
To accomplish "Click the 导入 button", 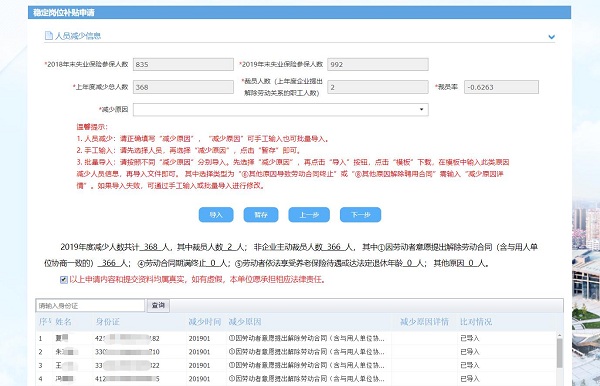I will (x=216, y=215).
